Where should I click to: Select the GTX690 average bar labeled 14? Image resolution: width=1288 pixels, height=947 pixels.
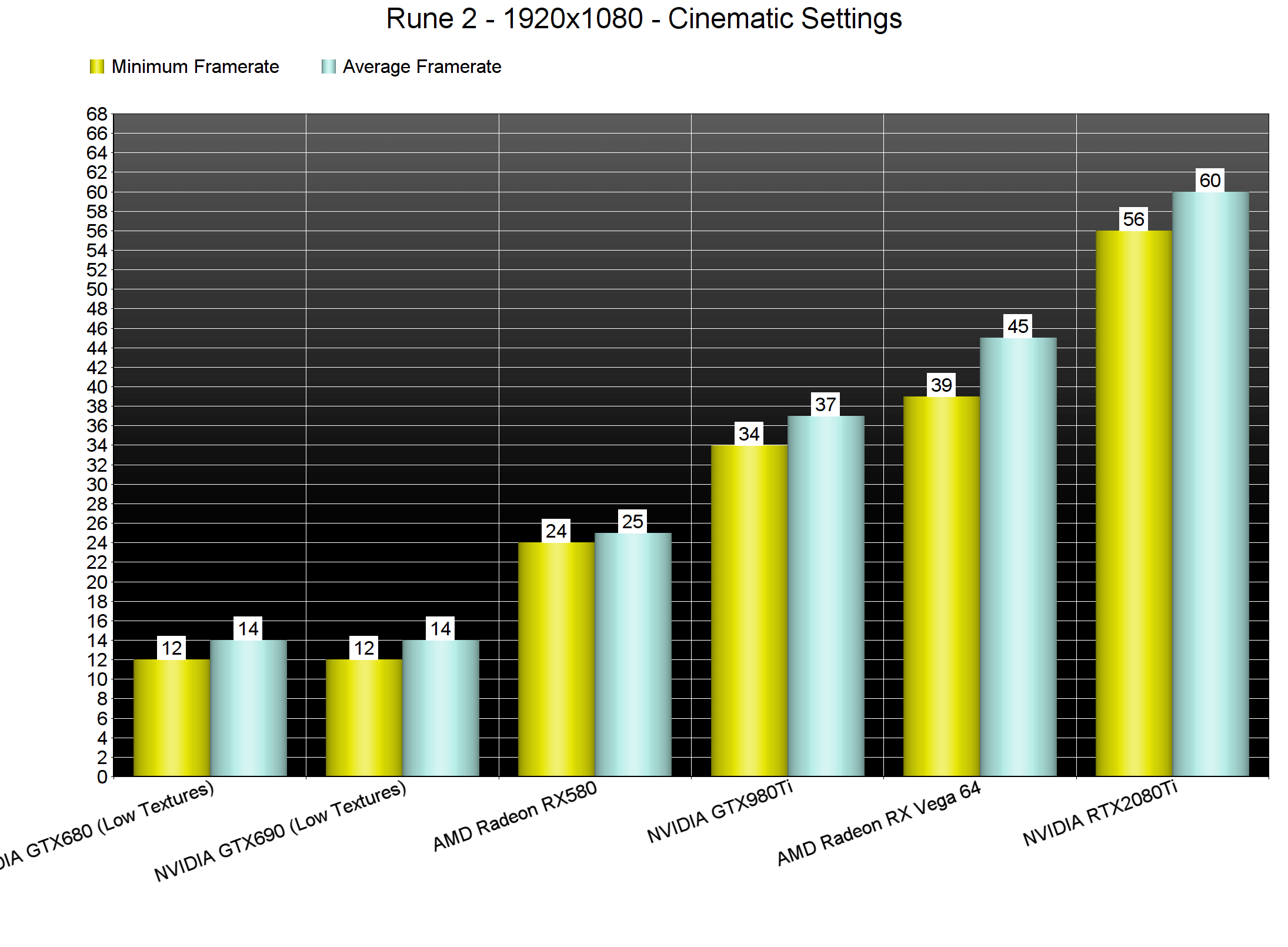tap(441, 708)
